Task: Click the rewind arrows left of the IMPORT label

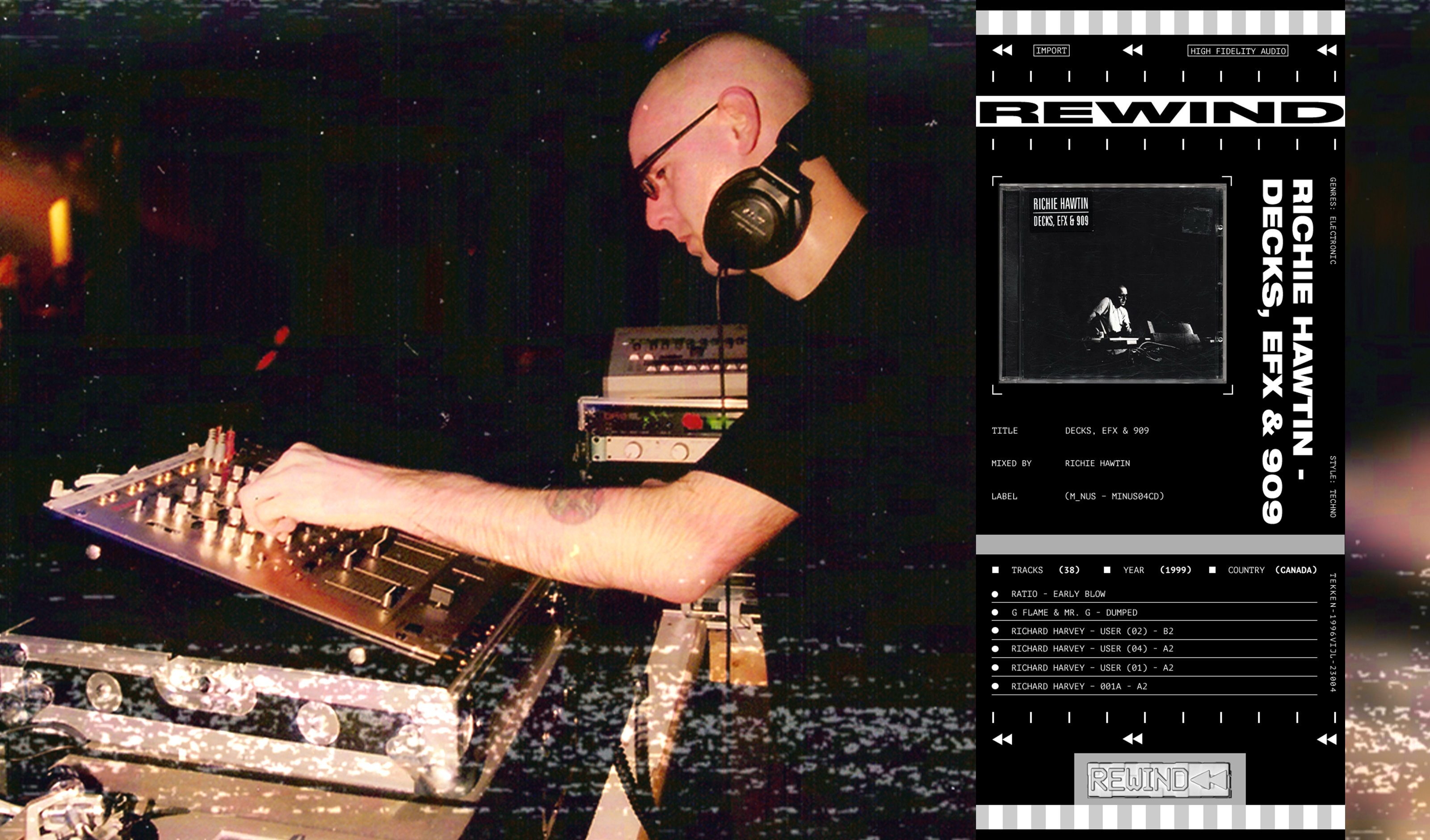Action: (x=1002, y=50)
